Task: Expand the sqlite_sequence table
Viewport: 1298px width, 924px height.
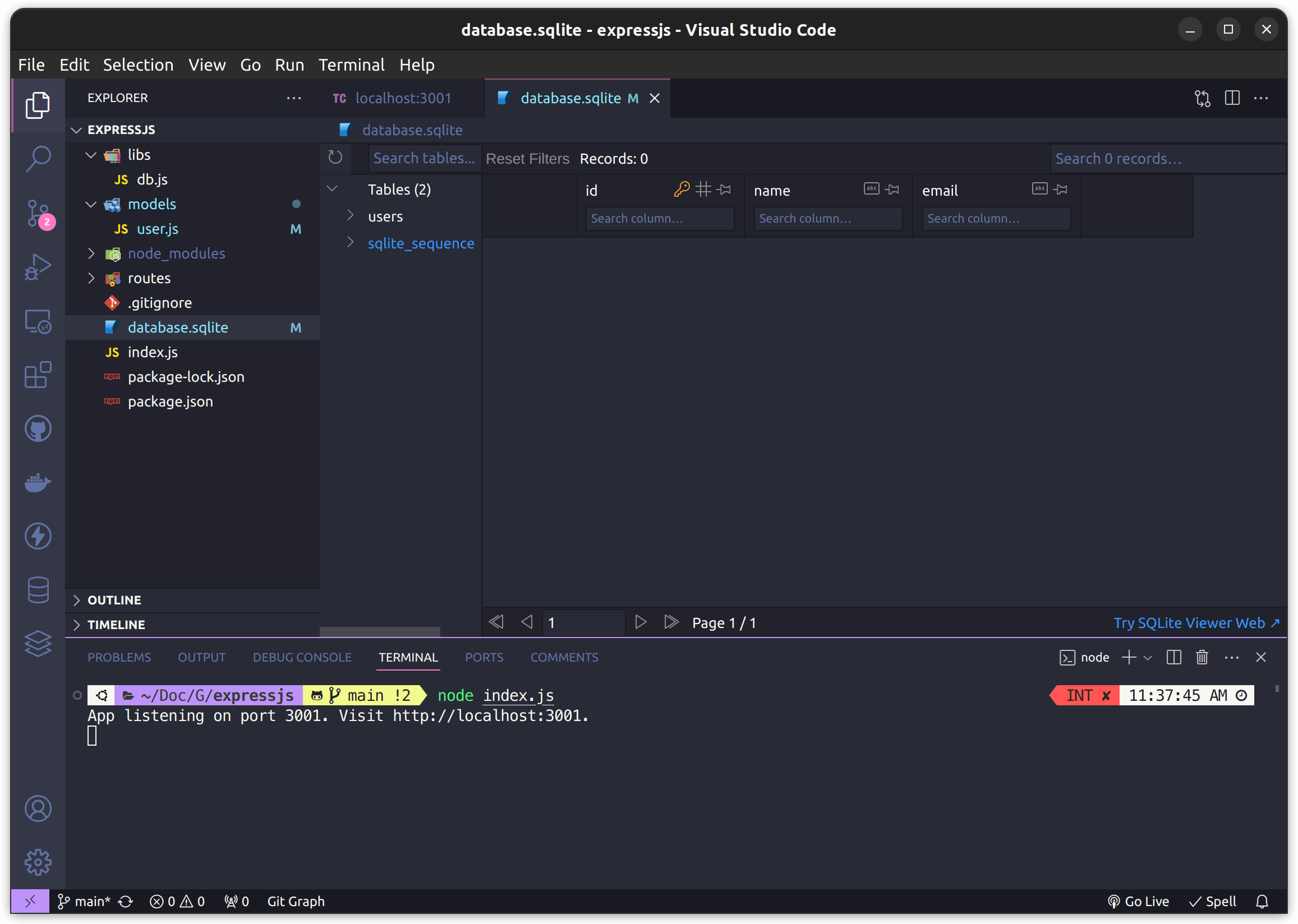Action: pyautogui.click(x=351, y=242)
